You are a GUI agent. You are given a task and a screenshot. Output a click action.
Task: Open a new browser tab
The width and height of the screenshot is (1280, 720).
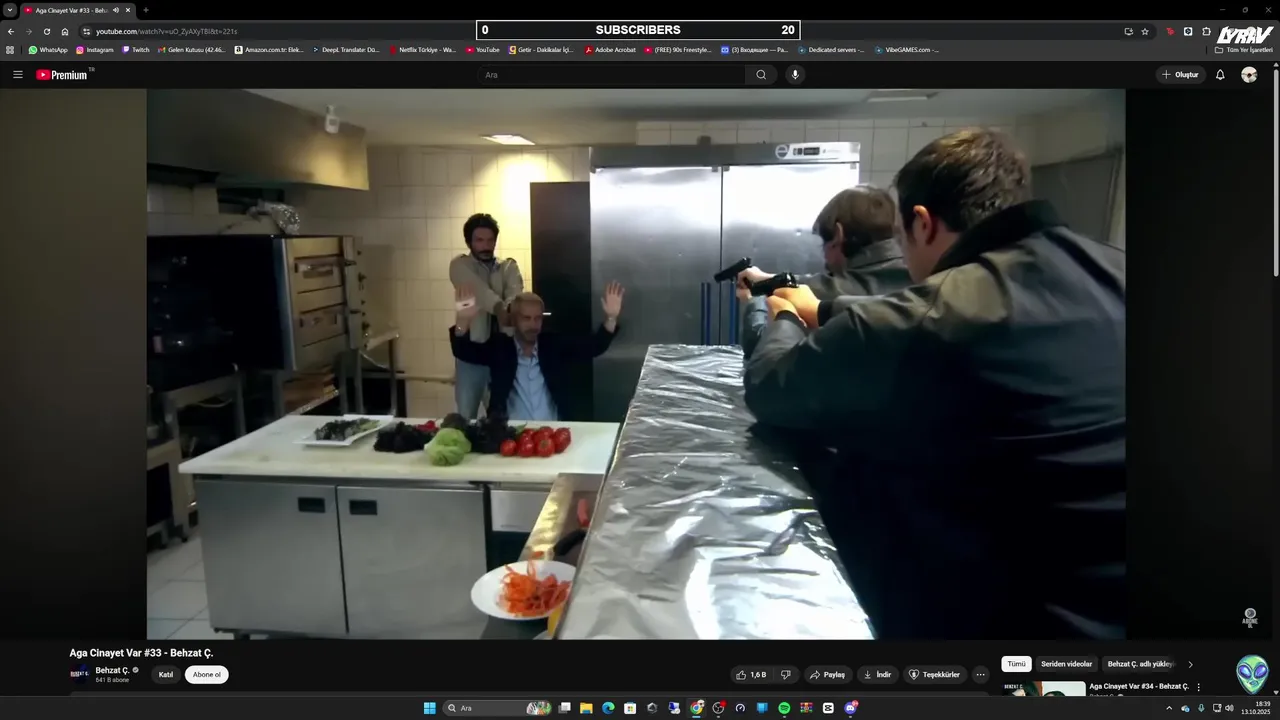click(146, 10)
